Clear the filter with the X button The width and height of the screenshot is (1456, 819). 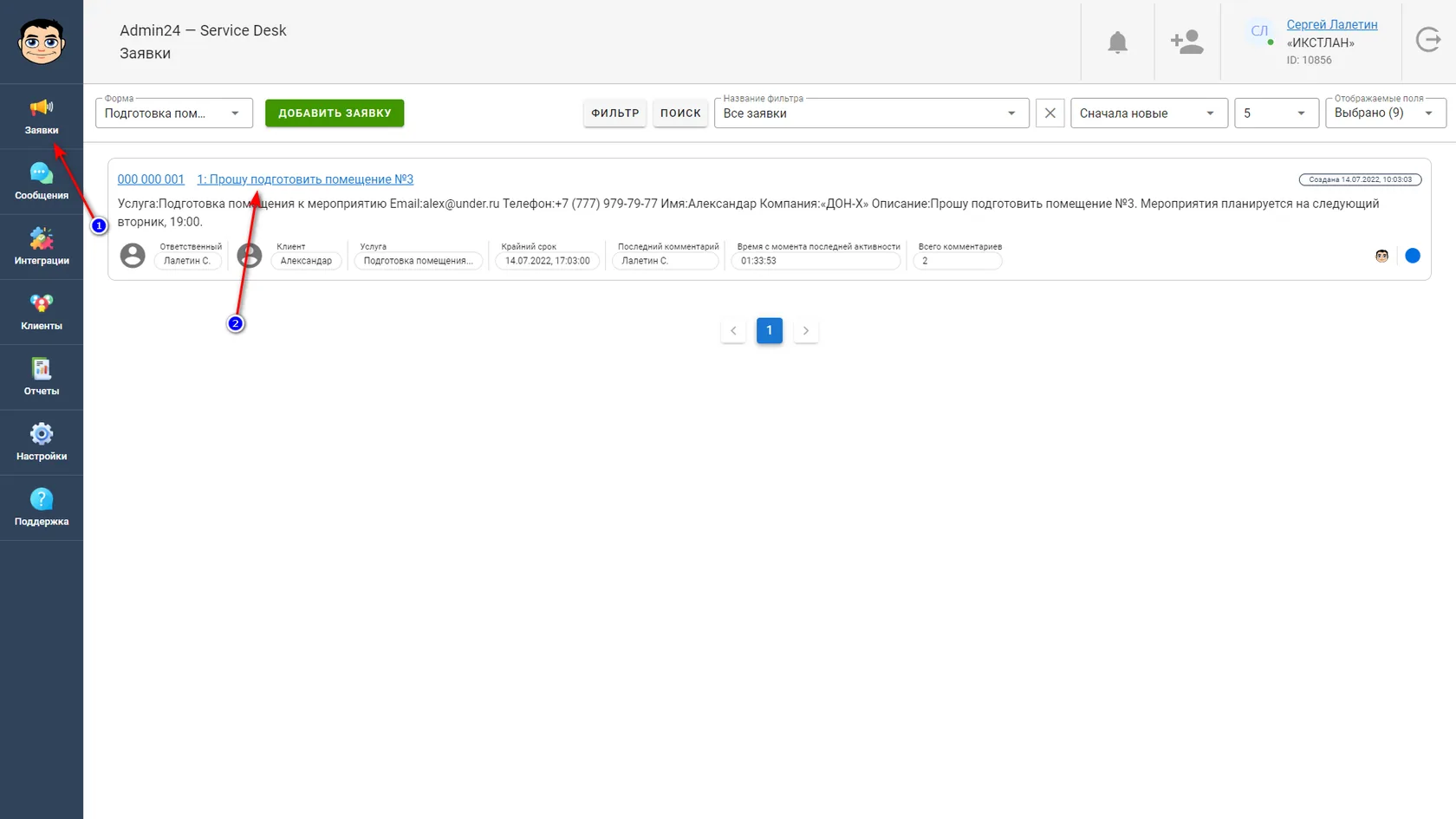1050,114
